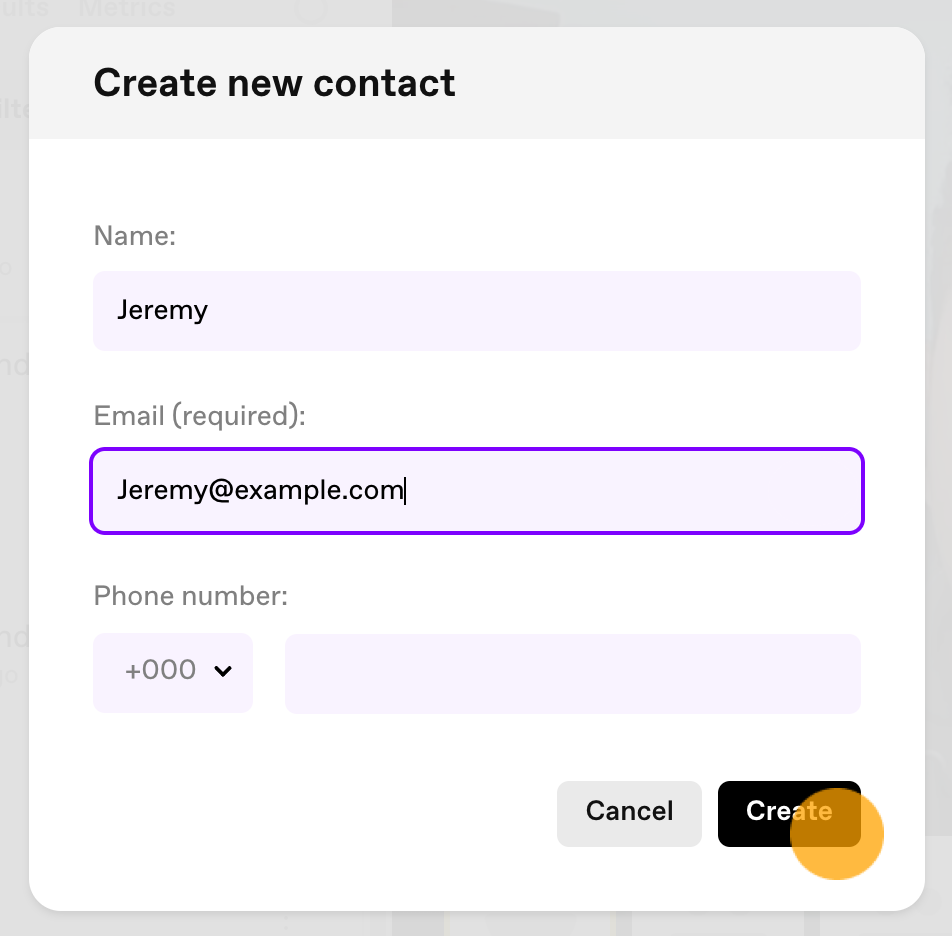Click the Create new contact heading

coord(274,83)
